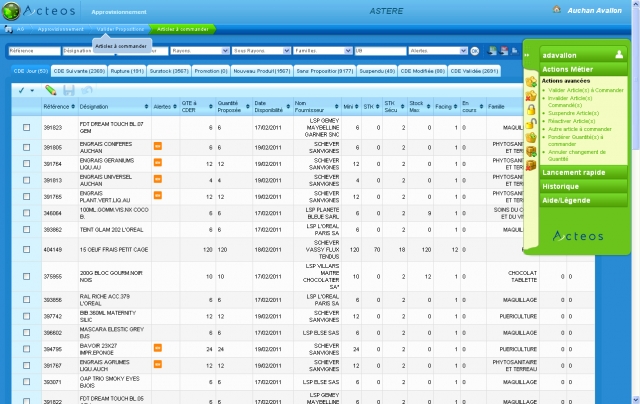Click the user silhouette icon beside adavallon
Image resolution: width=640 pixels, height=404 pixels.
619,54
